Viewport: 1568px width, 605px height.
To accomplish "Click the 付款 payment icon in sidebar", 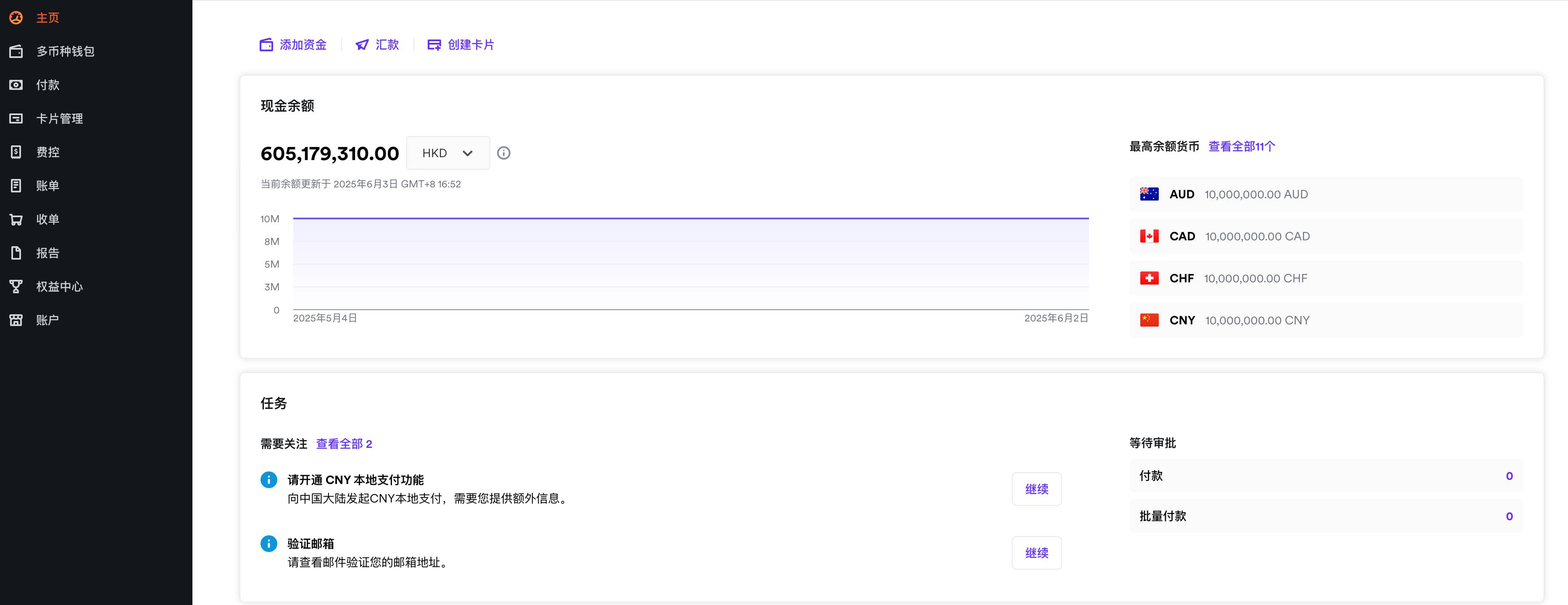I will pos(16,84).
